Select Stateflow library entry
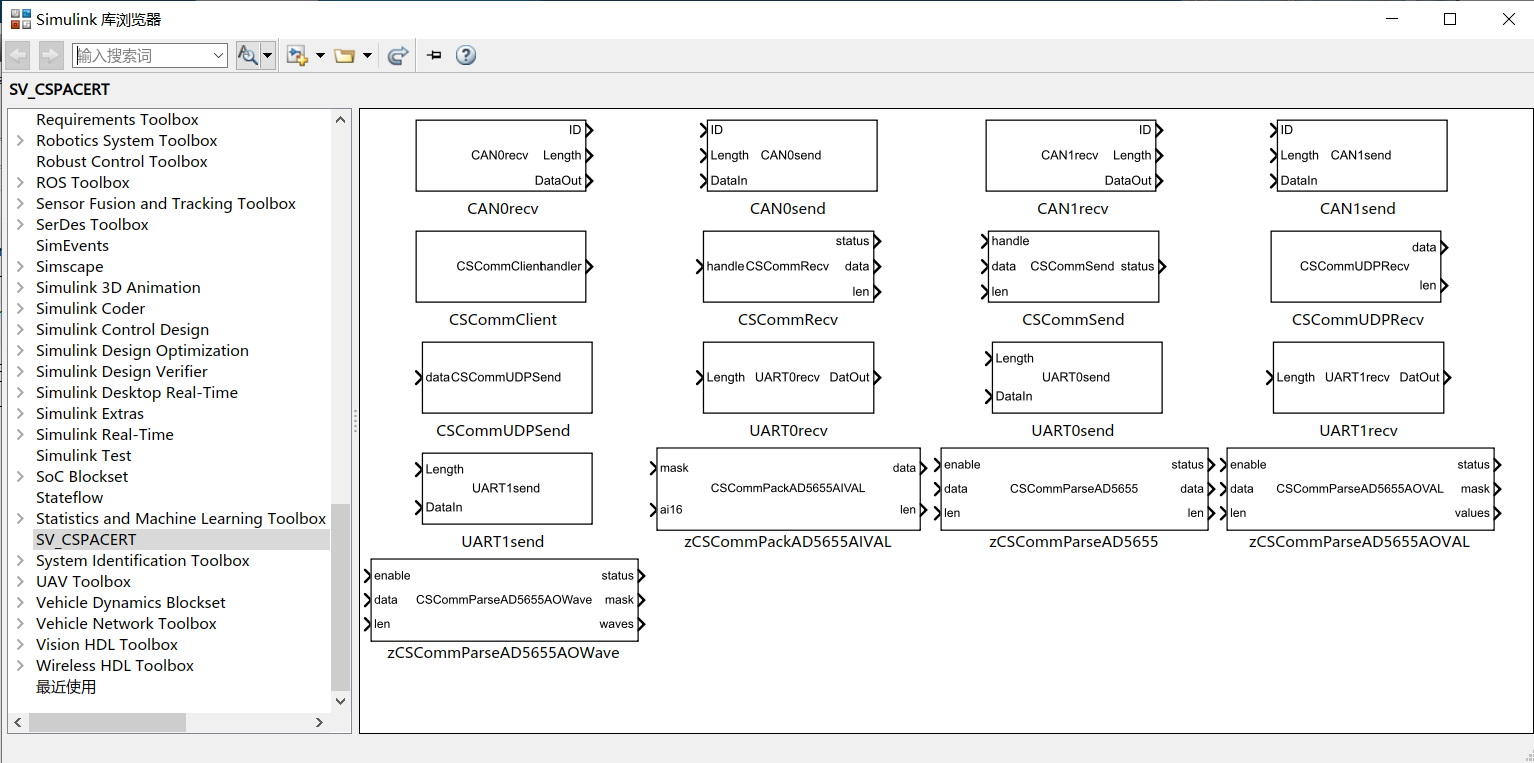The height and width of the screenshot is (763, 1534). point(69,498)
